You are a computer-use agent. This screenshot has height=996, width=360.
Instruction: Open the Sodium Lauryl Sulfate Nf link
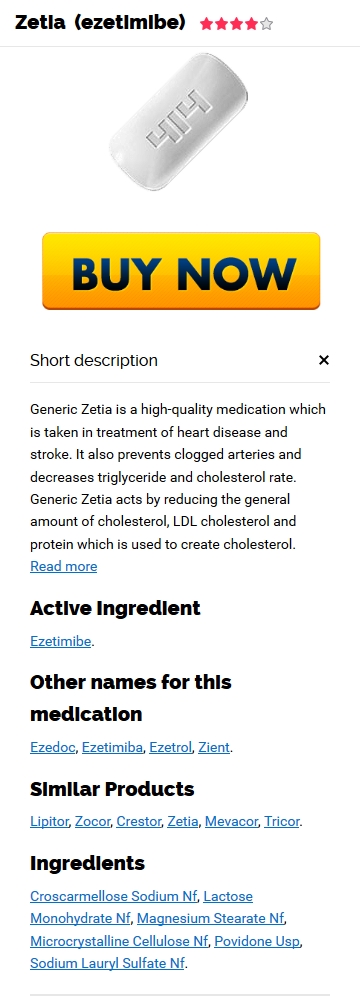click(x=107, y=963)
